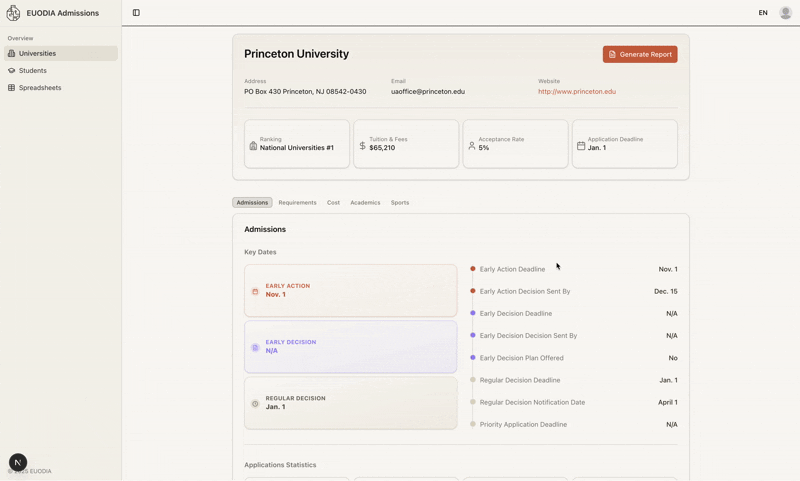The image size is (800, 481).
Task: Select the Early Action Nov. 1 card
Action: pyautogui.click(x=351, y=290)
